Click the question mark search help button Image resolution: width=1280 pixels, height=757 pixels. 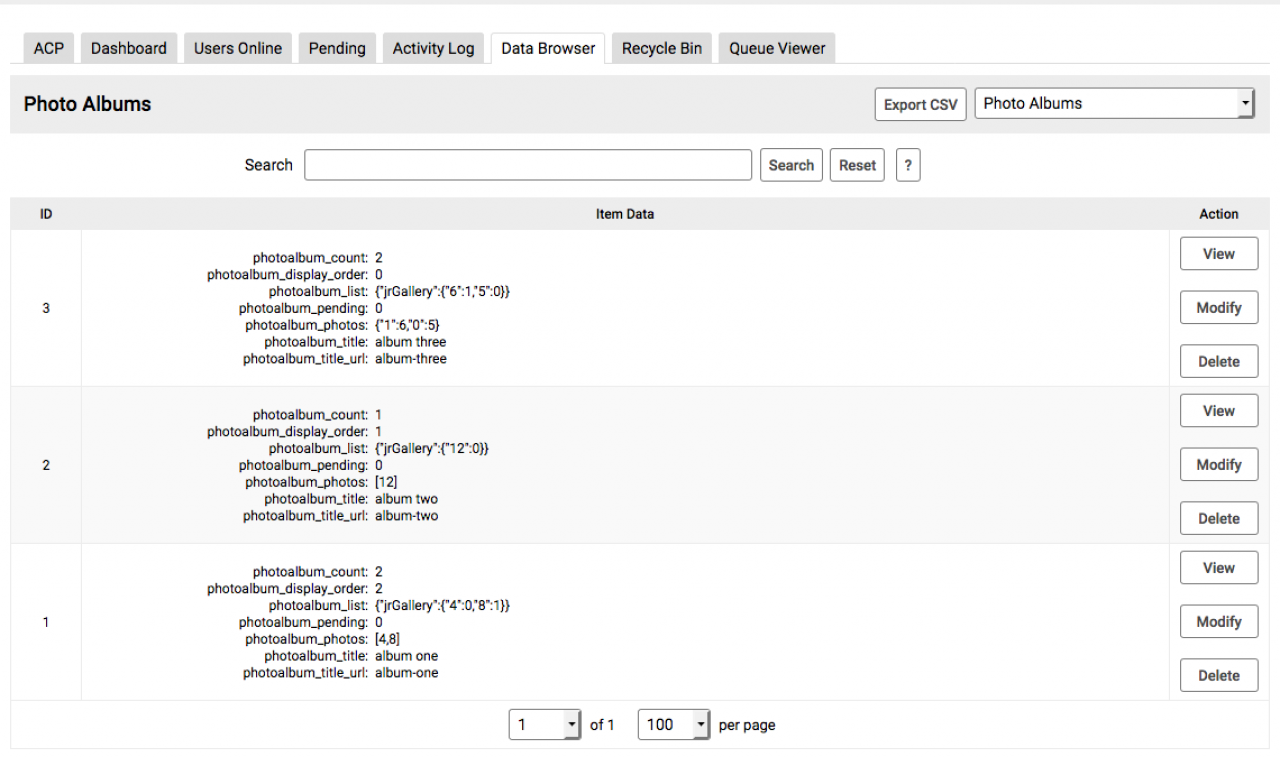coord(907,166)
